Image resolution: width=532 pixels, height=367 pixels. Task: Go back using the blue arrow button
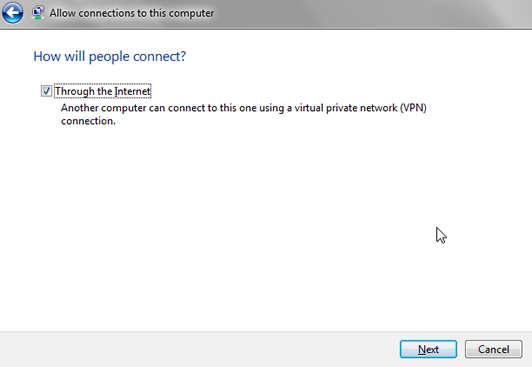pos(13,13)
